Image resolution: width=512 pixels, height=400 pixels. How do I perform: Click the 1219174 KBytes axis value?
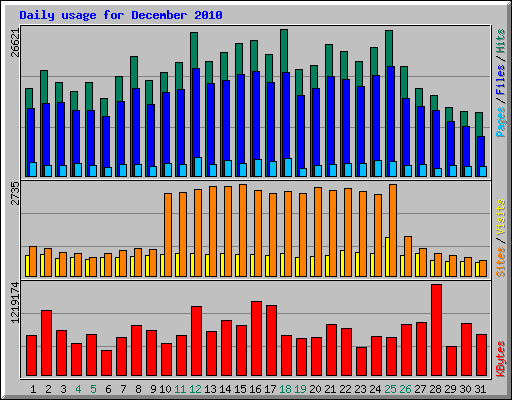tap(16, 303)
